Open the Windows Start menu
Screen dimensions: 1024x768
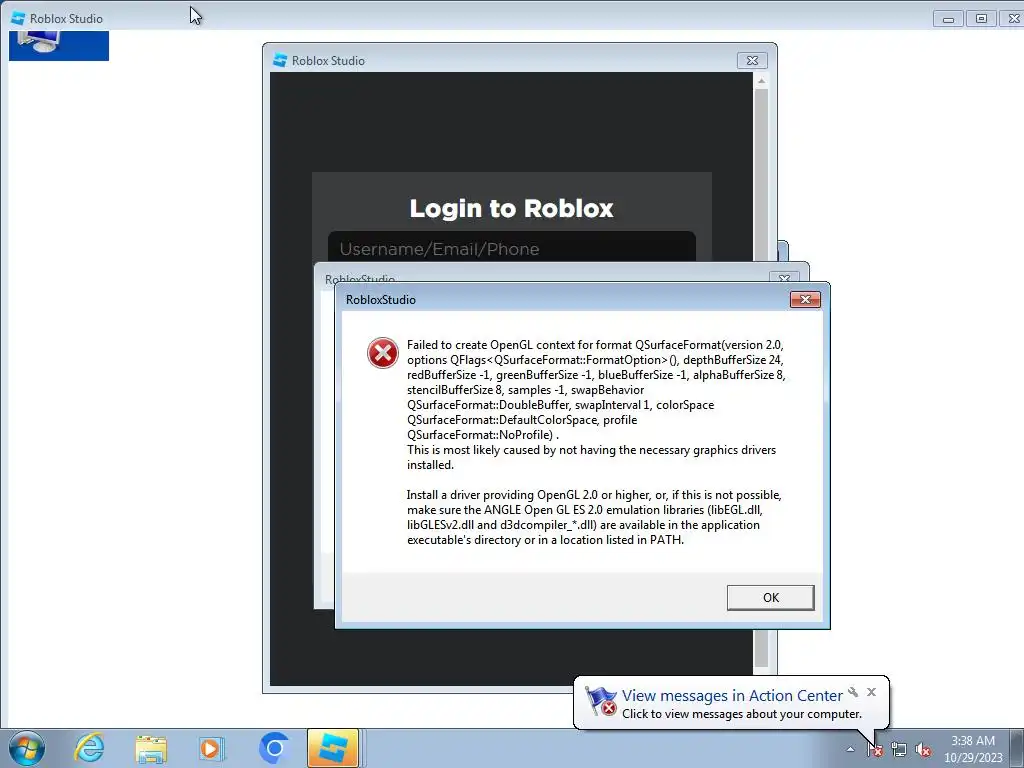(x=27, y=748)
